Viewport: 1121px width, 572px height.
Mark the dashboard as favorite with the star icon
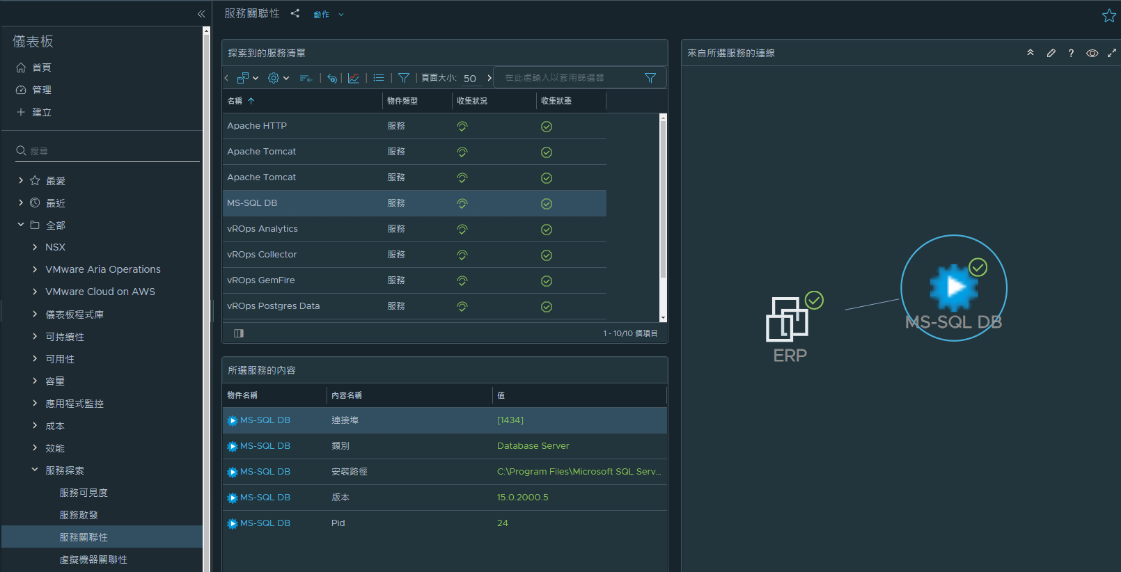coord(1108,15)
